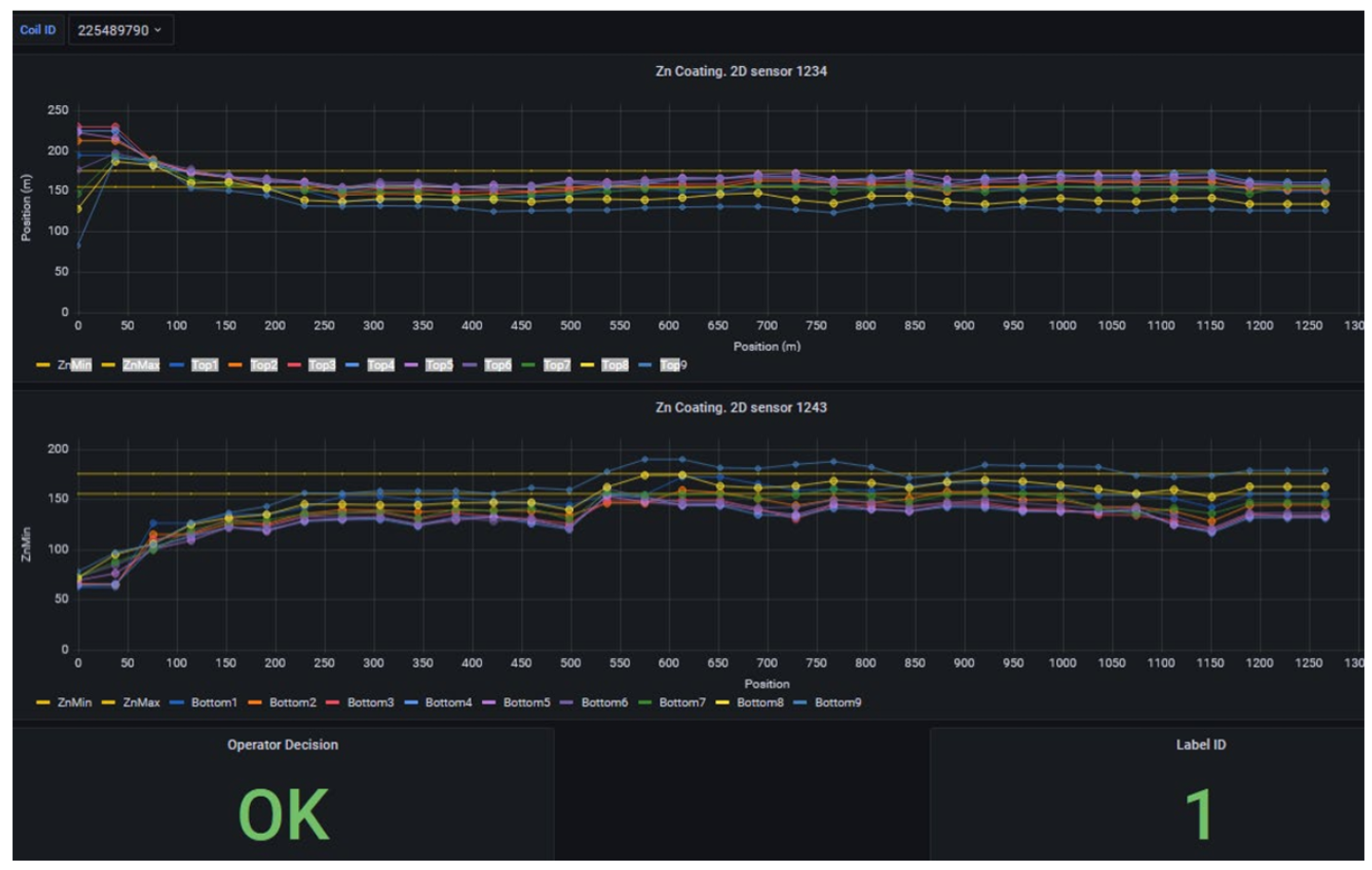Click the Coil ID variable label
Viewport: 1372px width, 870px height.
[x=38, y=30]
